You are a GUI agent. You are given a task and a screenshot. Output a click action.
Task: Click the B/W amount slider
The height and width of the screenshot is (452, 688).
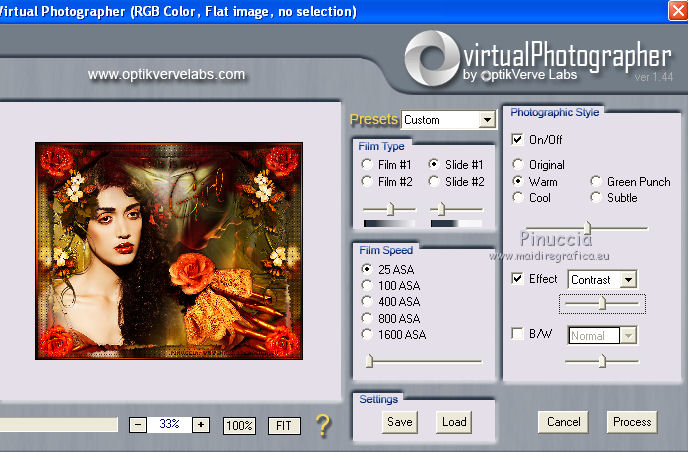coord(602,361)
